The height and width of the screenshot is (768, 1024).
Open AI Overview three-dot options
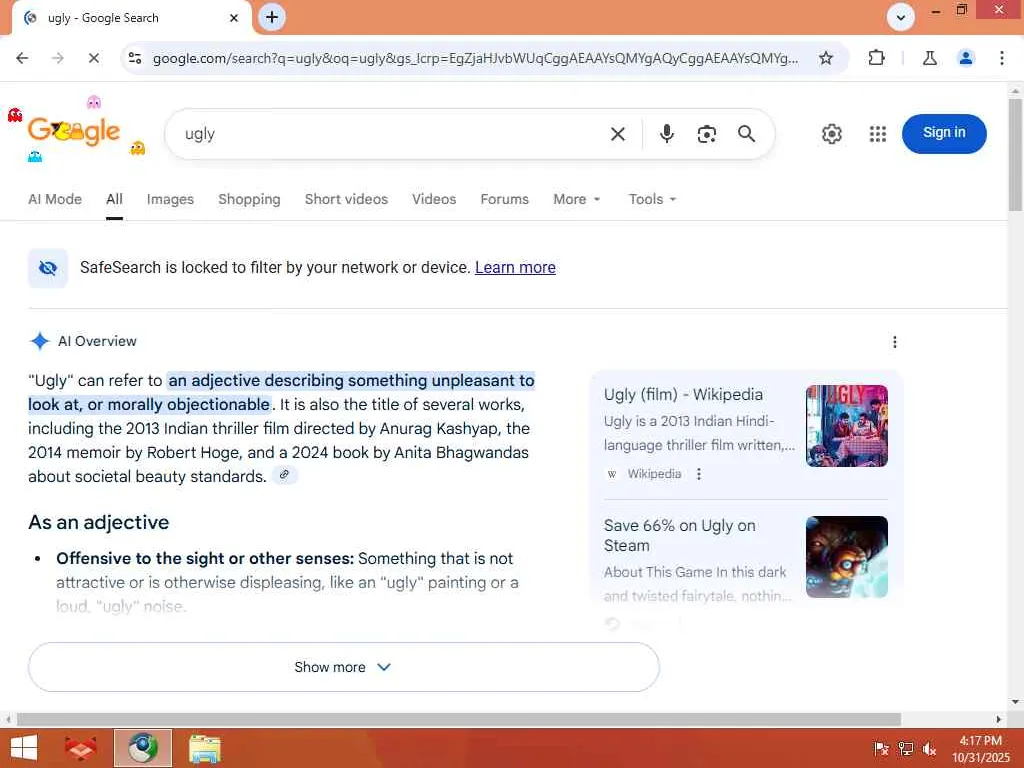coord(894,342)
